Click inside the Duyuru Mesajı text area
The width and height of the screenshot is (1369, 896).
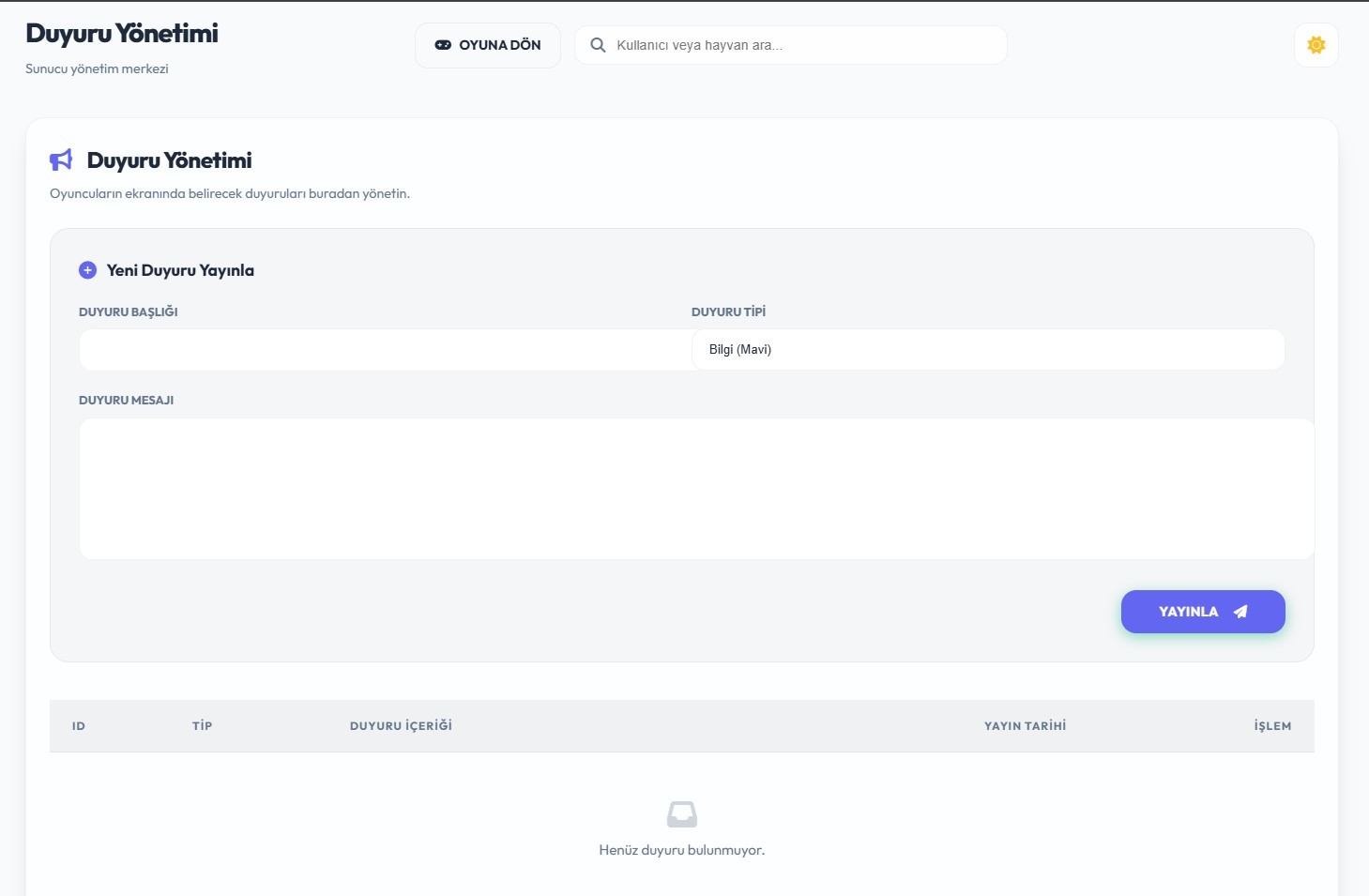point(695,489)
